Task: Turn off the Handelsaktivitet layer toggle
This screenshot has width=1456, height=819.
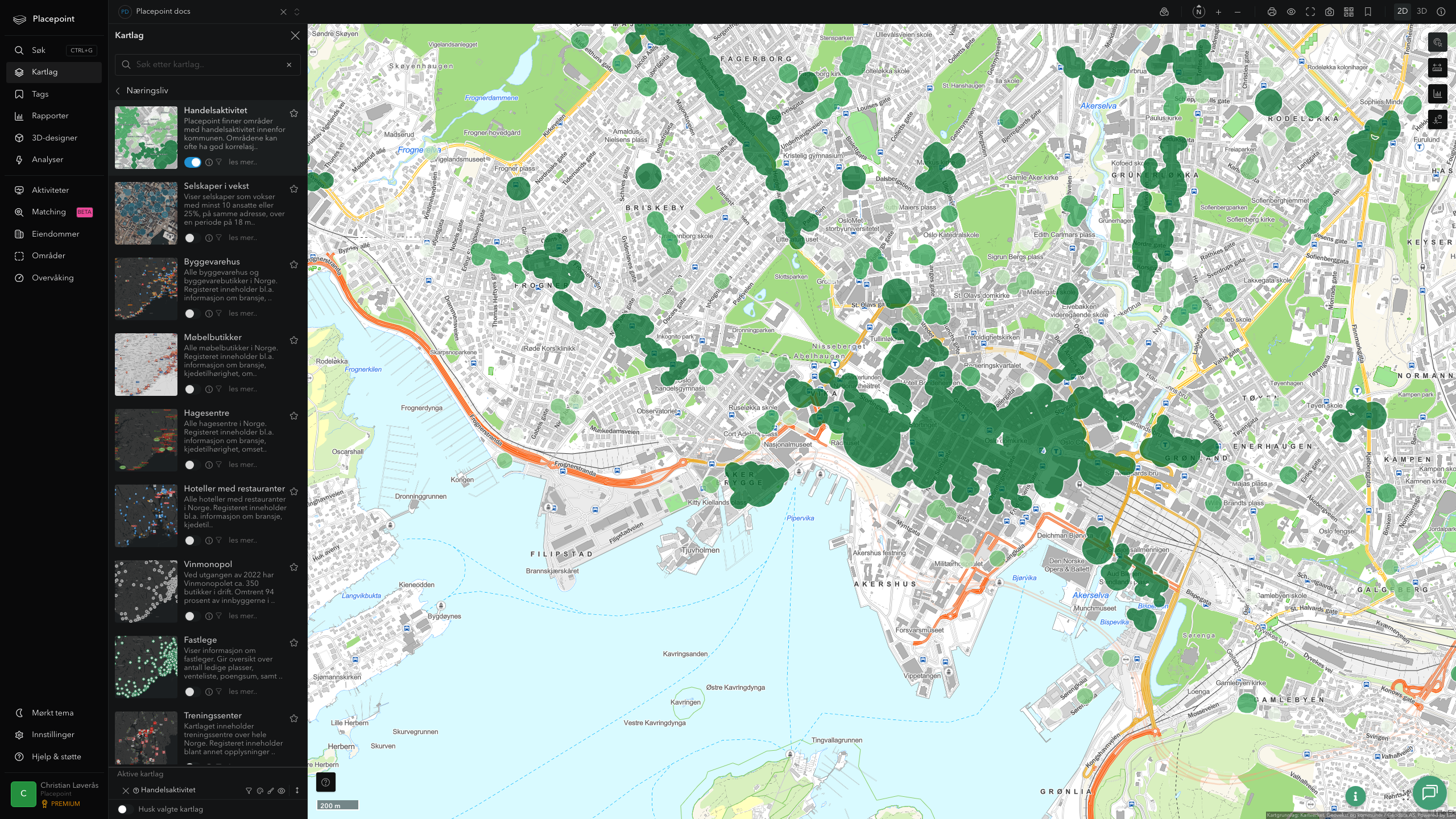Action: 192,163
